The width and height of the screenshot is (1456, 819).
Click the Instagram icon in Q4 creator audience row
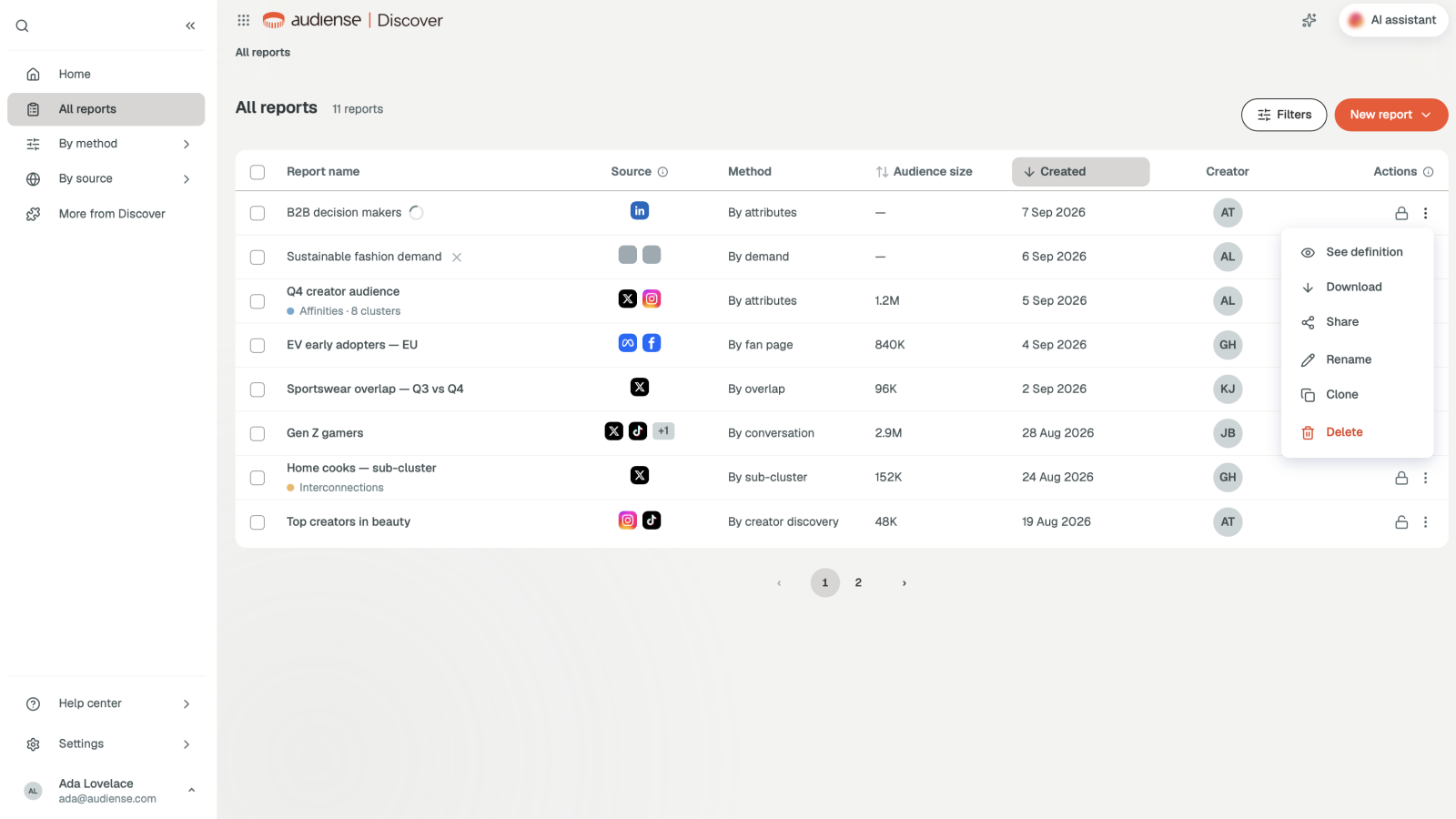[652, 298]
